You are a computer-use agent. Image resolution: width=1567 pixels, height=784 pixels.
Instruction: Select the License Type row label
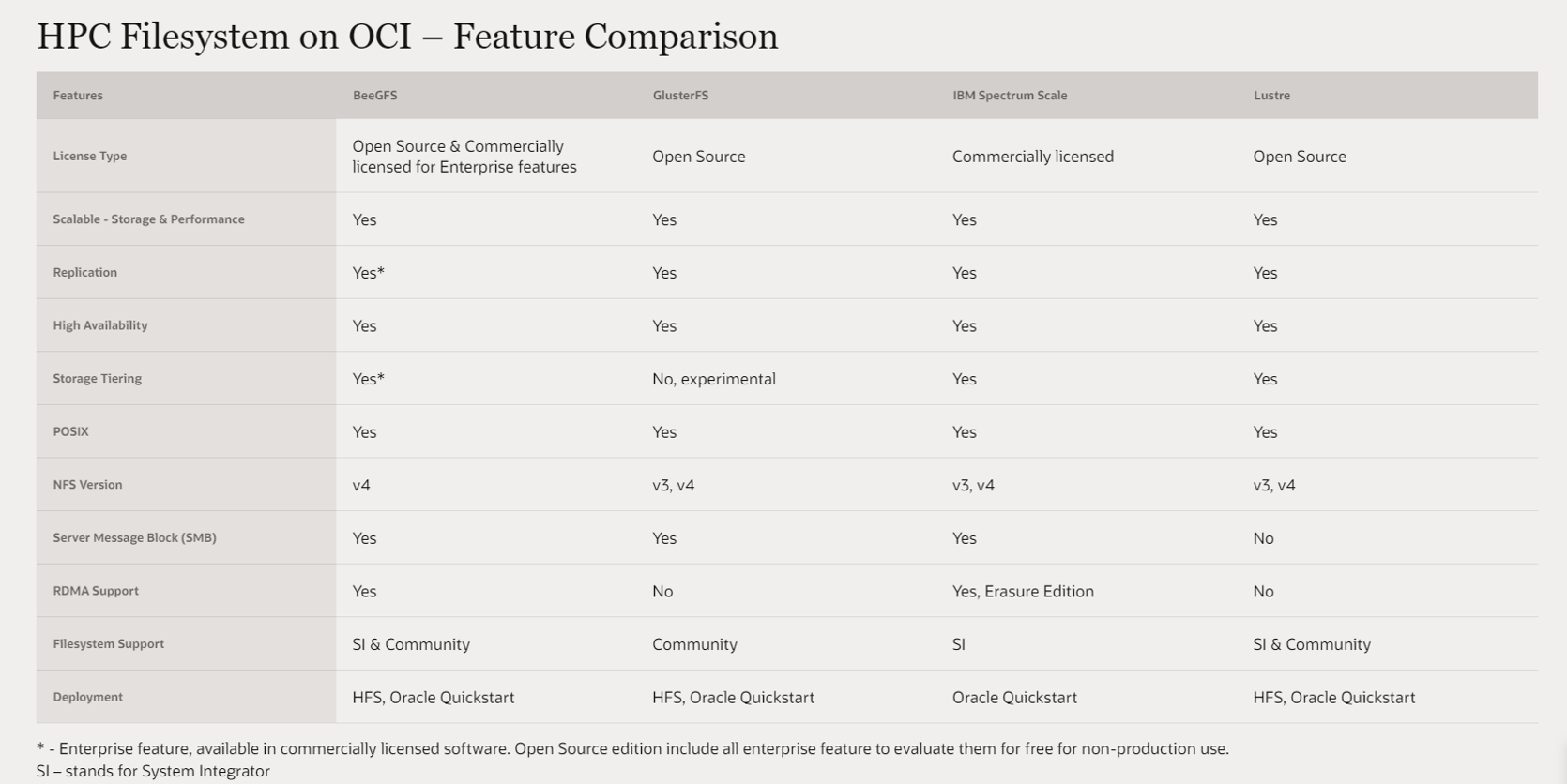[x=90, y=157]
